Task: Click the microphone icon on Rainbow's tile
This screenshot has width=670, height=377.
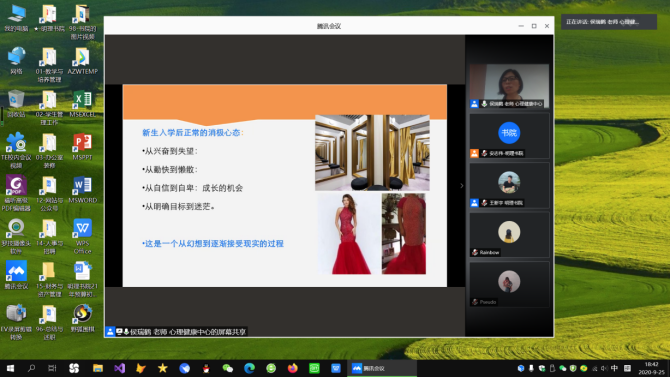Action: click(x=475, y=252)
